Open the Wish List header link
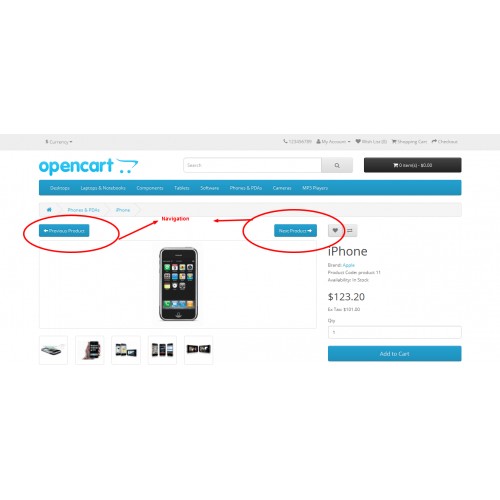Viewport: 500px width, 500px height. pyautogui.click(x=371, y=142)
